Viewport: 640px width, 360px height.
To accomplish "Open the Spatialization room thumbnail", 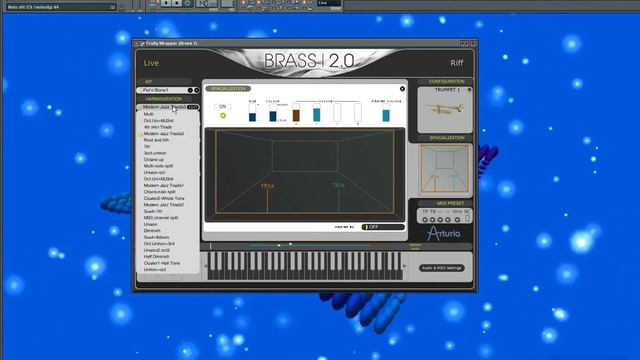I will coord(445,169).
